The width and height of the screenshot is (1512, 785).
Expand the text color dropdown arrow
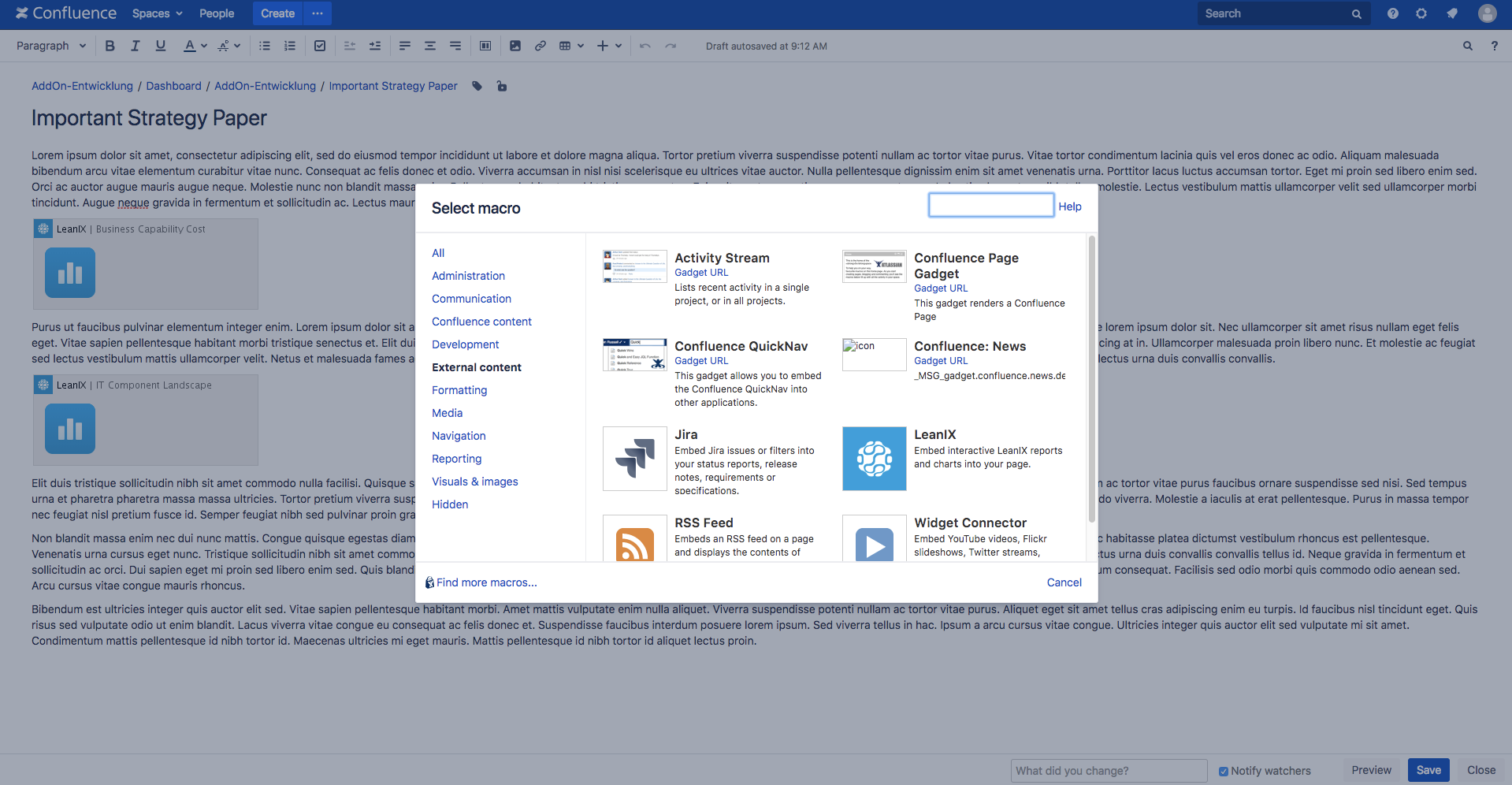pyautogui.click(x=204, y=46)
